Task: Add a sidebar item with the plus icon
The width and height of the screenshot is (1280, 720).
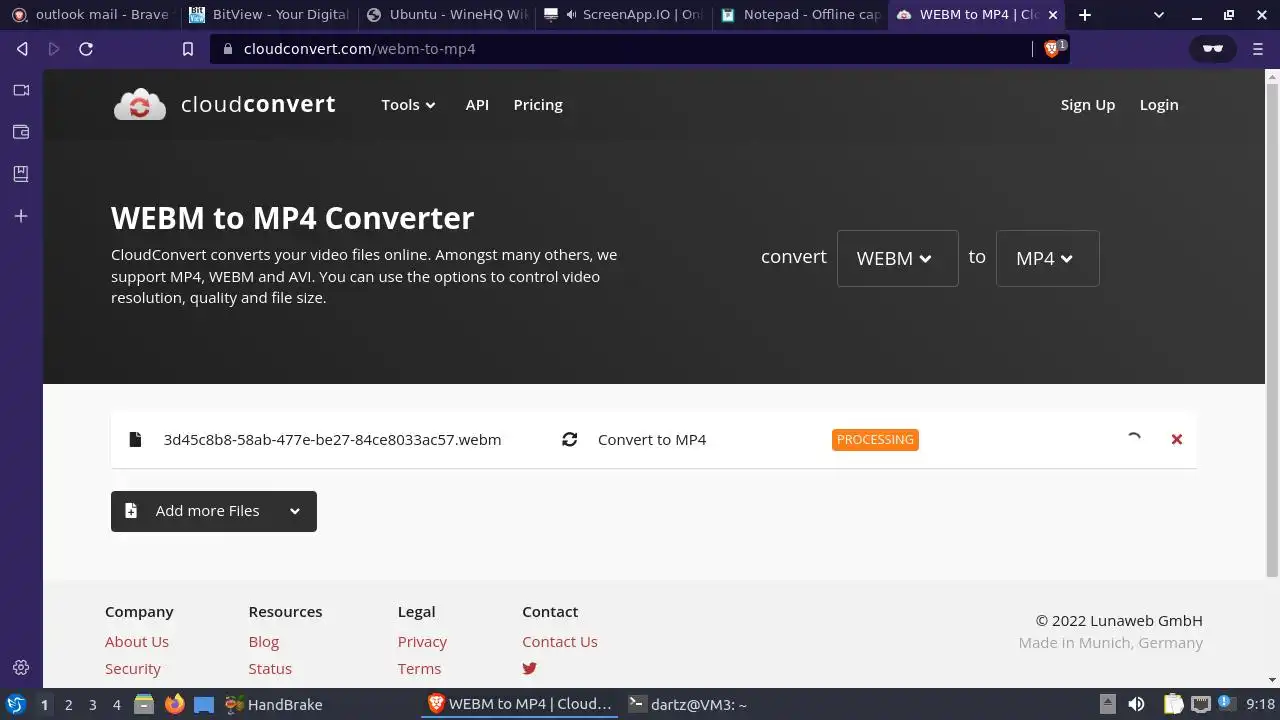Action: click(21, 216)
